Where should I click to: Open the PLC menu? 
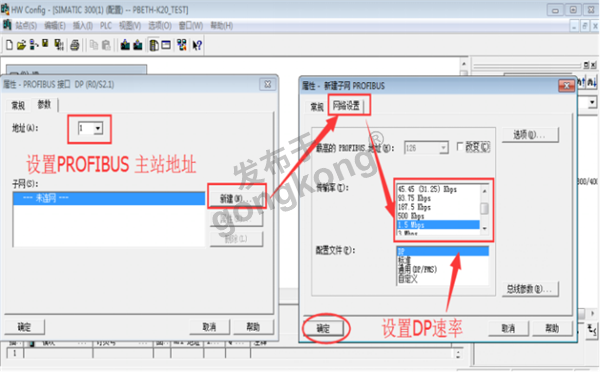click(x=106, y=26)
